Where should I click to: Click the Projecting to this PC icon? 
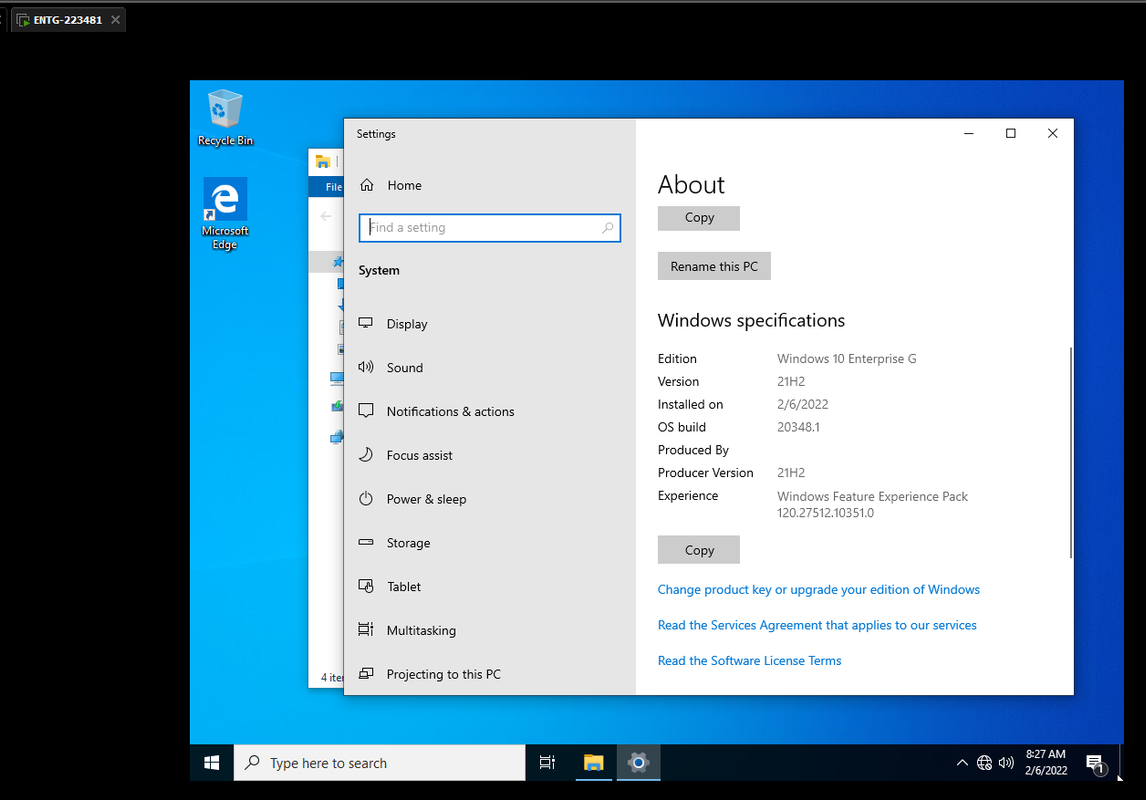click(366, 674)
